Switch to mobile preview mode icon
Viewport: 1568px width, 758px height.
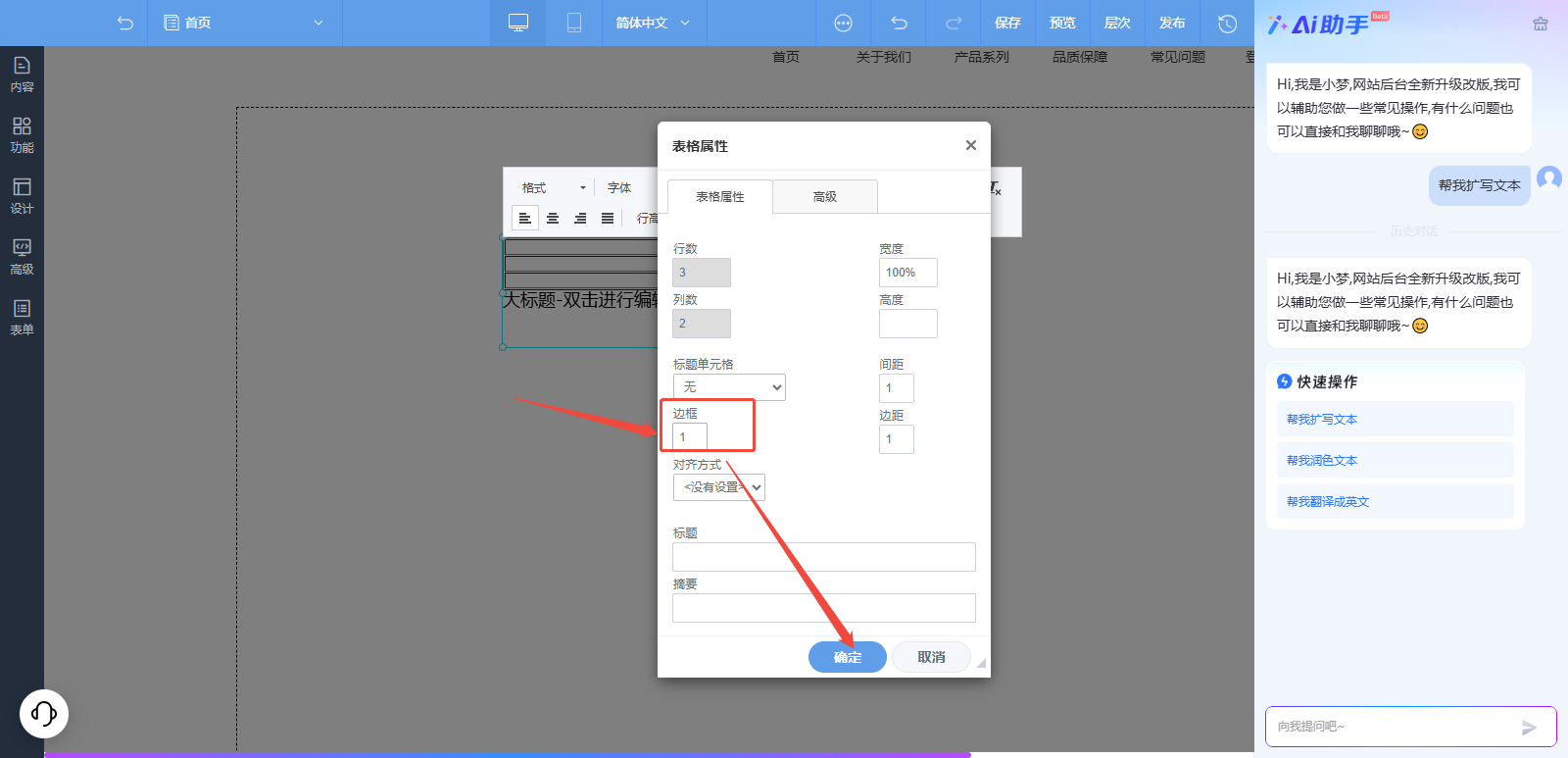coord(574,23)
